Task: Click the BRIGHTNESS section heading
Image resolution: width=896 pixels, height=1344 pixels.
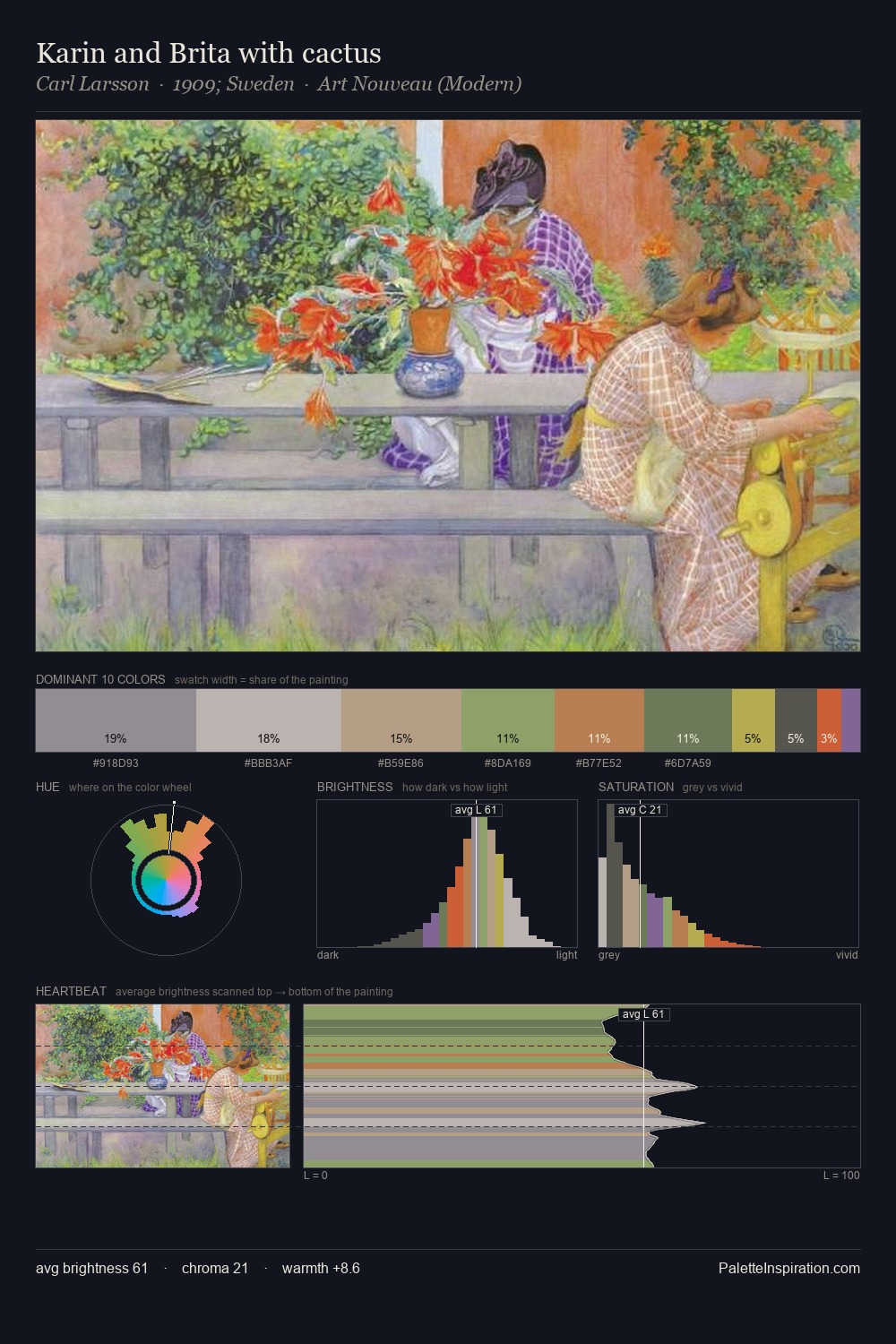Action: [x=355, y=787]
